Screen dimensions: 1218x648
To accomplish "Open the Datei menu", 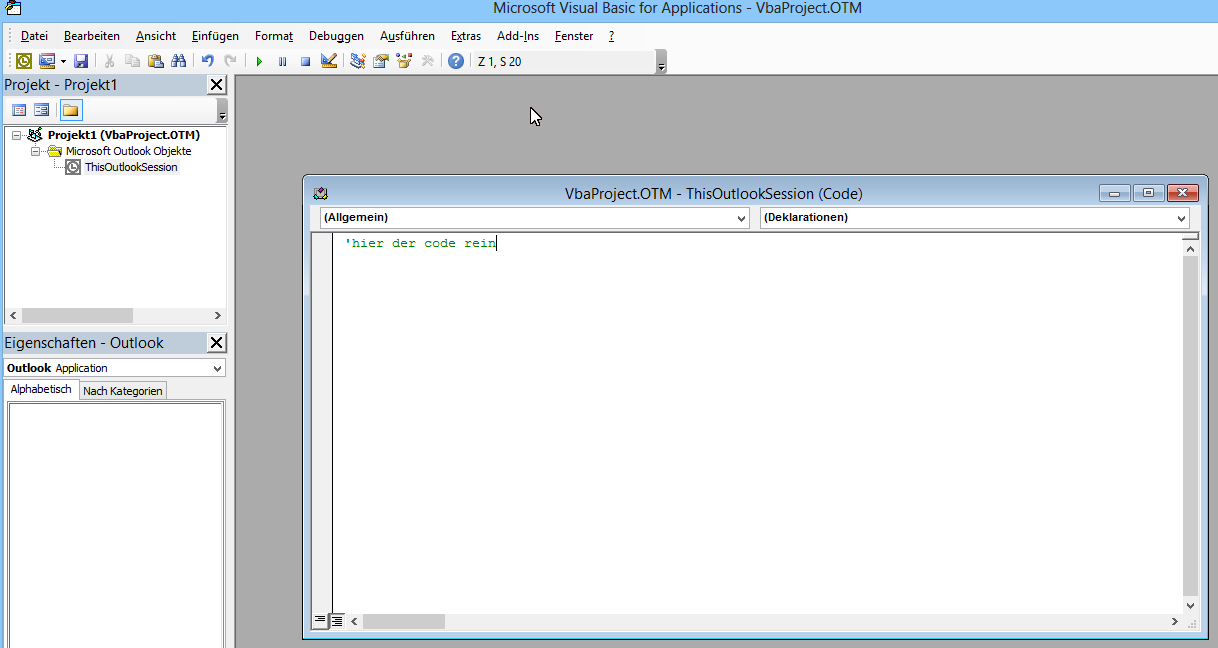I will [x=34, y=36].
